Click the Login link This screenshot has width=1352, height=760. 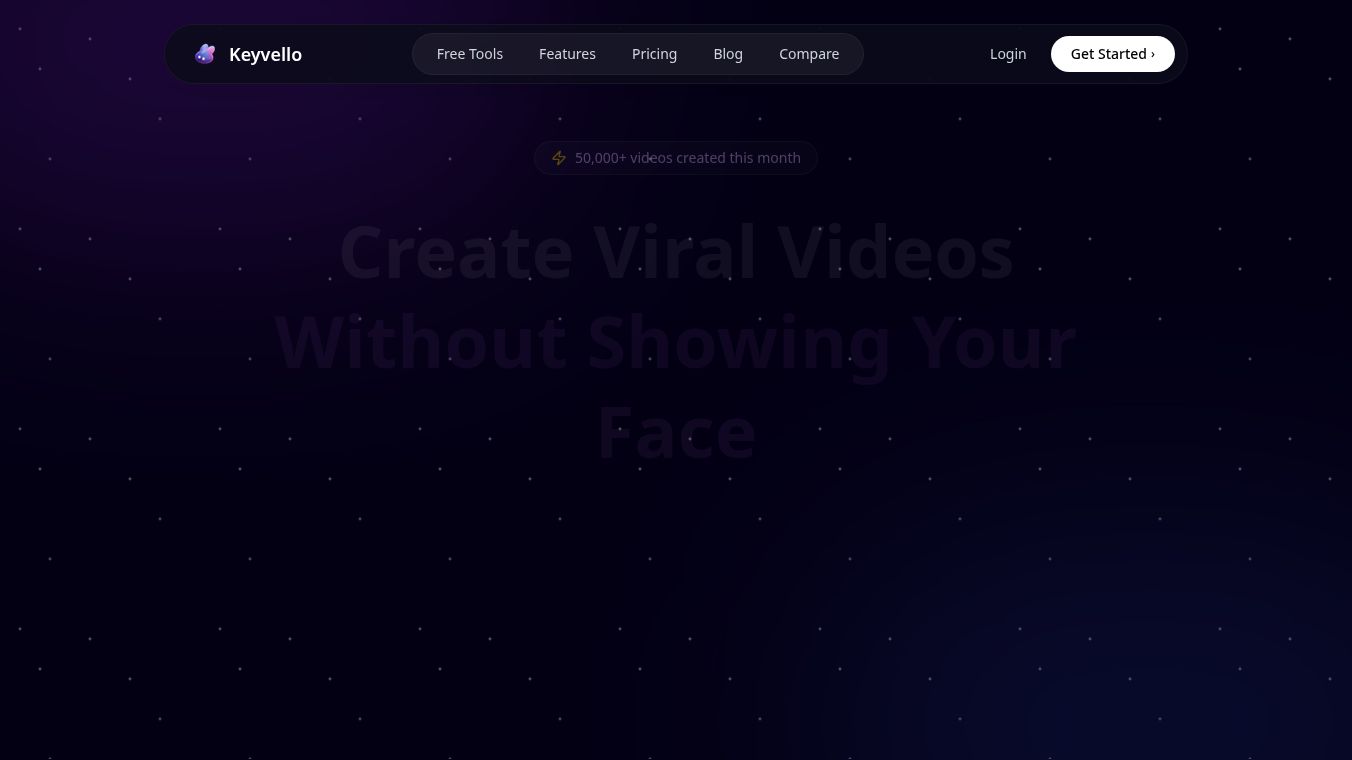(x=1008, y=54)
